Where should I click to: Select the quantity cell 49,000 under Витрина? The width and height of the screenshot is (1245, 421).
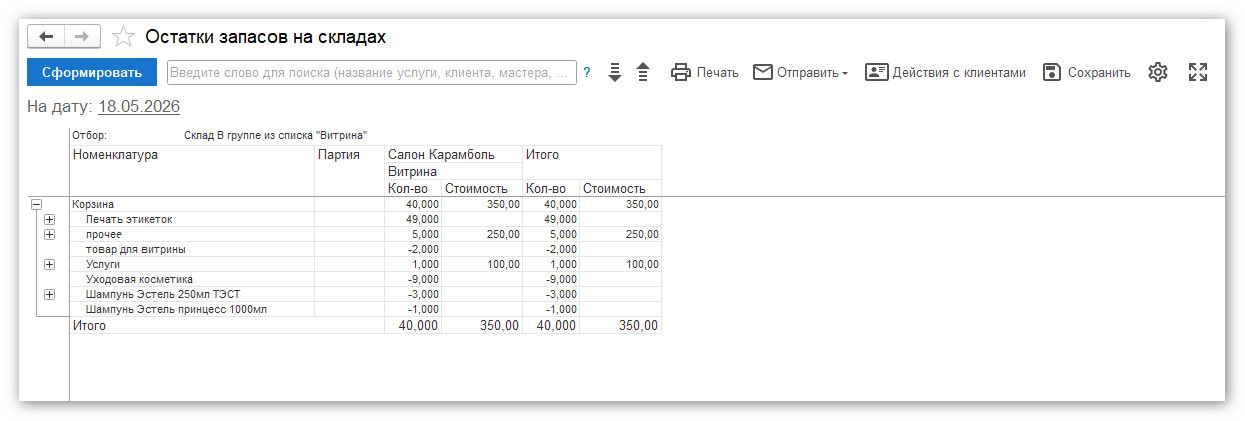coord(413,219)
